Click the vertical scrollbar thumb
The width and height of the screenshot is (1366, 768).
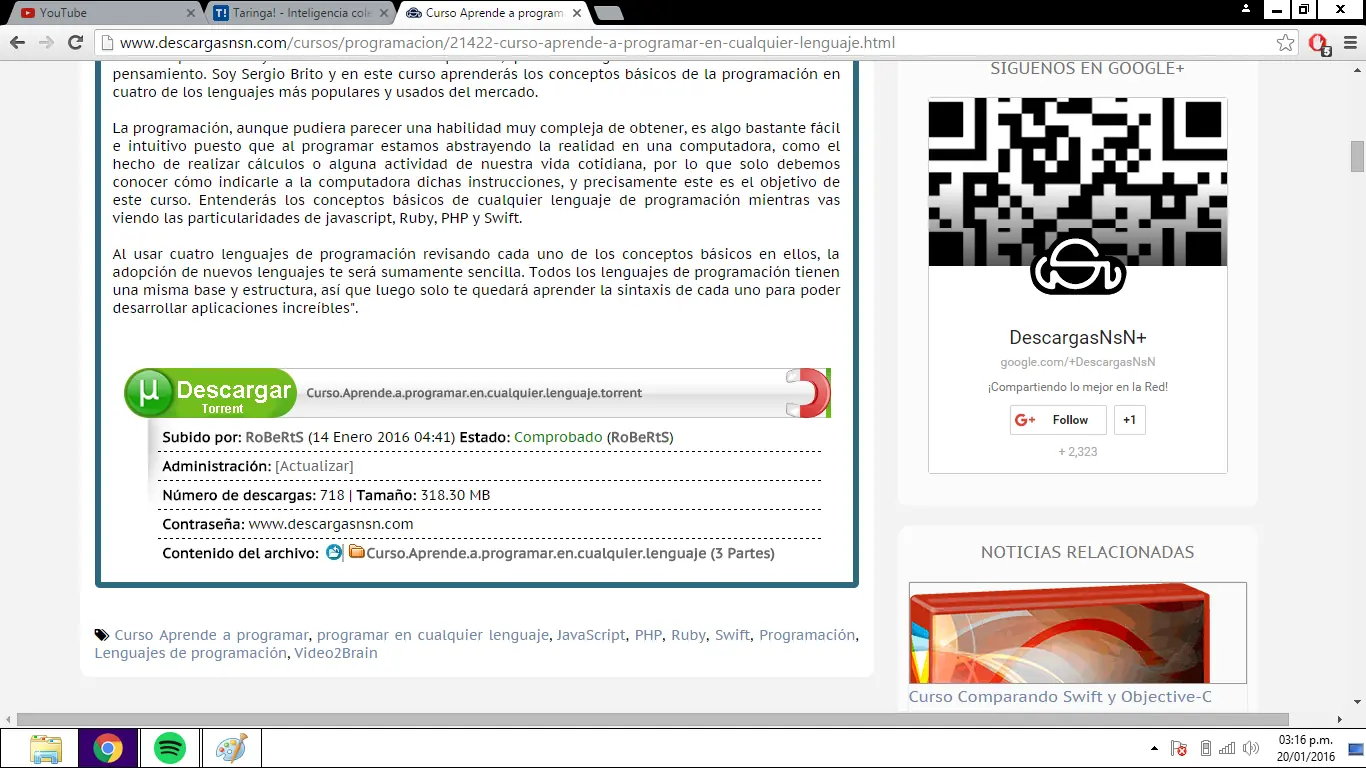click(x=1357, y=157)
